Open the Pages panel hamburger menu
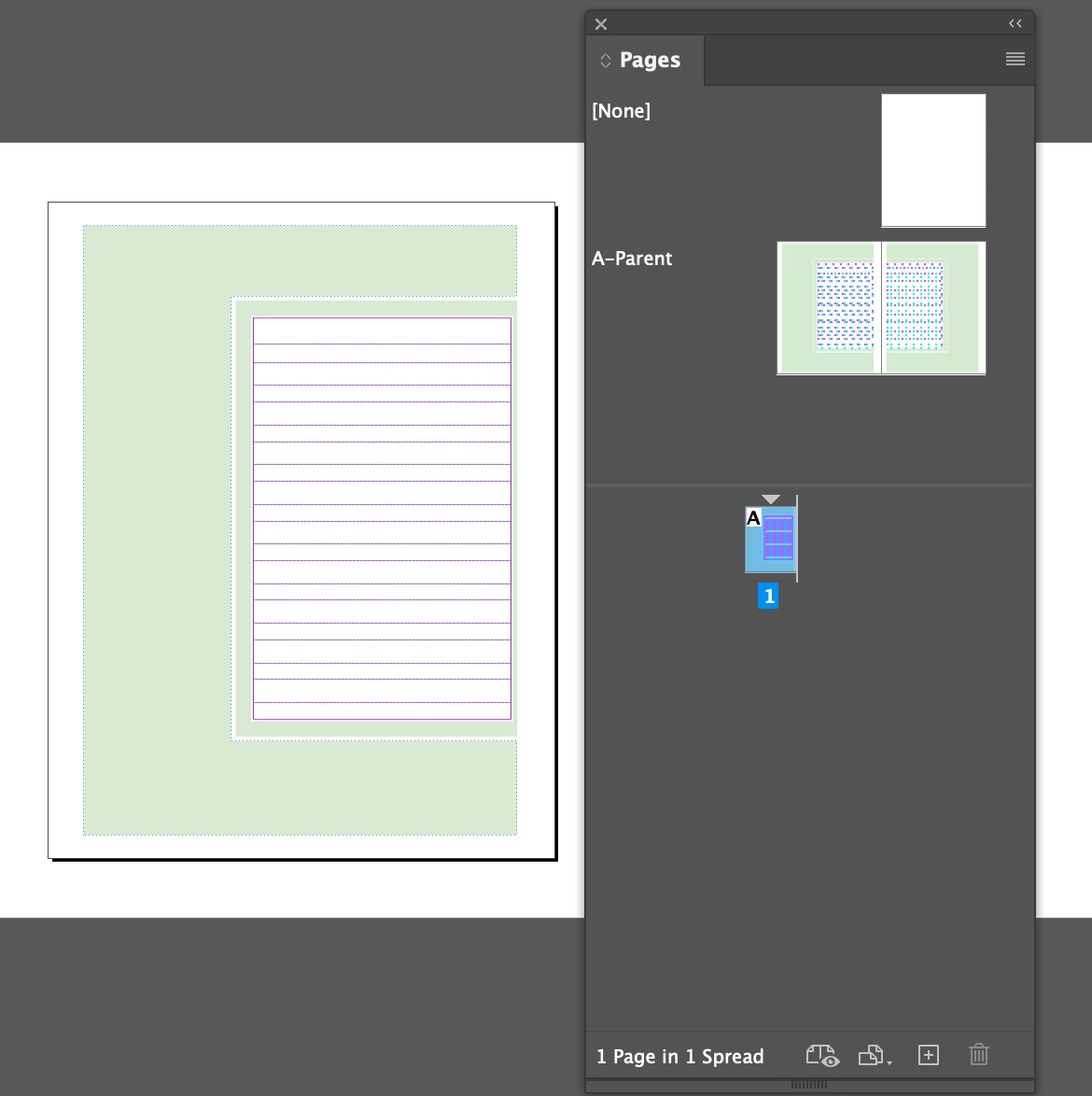 coord(1015,59)
